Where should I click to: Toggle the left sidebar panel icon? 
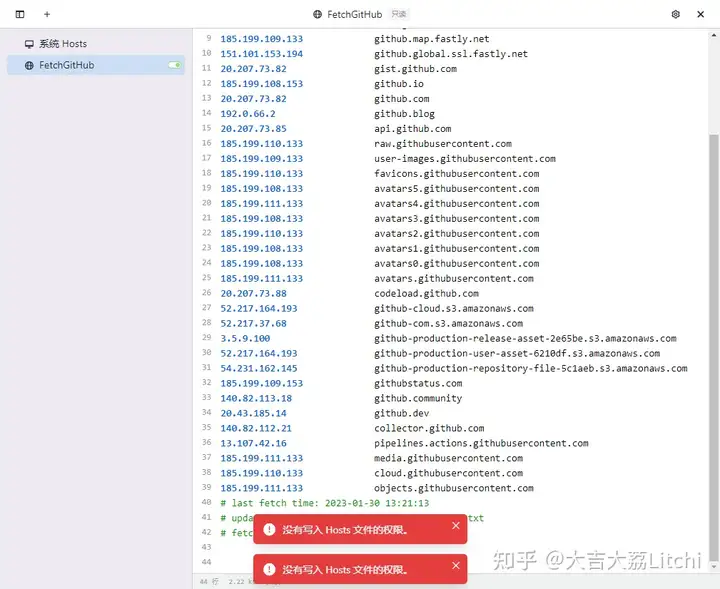20,14
